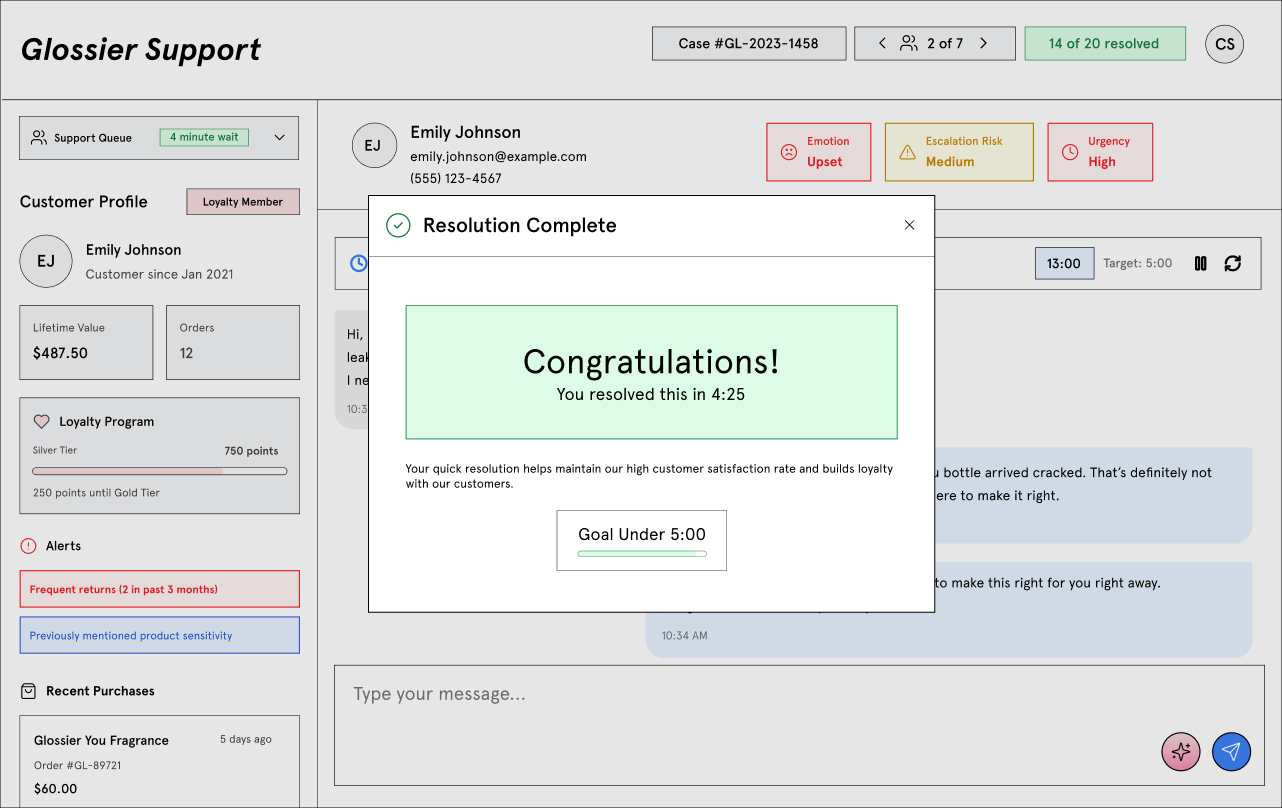Send message with blue paper plane button
The width and height of the screenshot is (1282, 808).
(x=1232, y=751)
